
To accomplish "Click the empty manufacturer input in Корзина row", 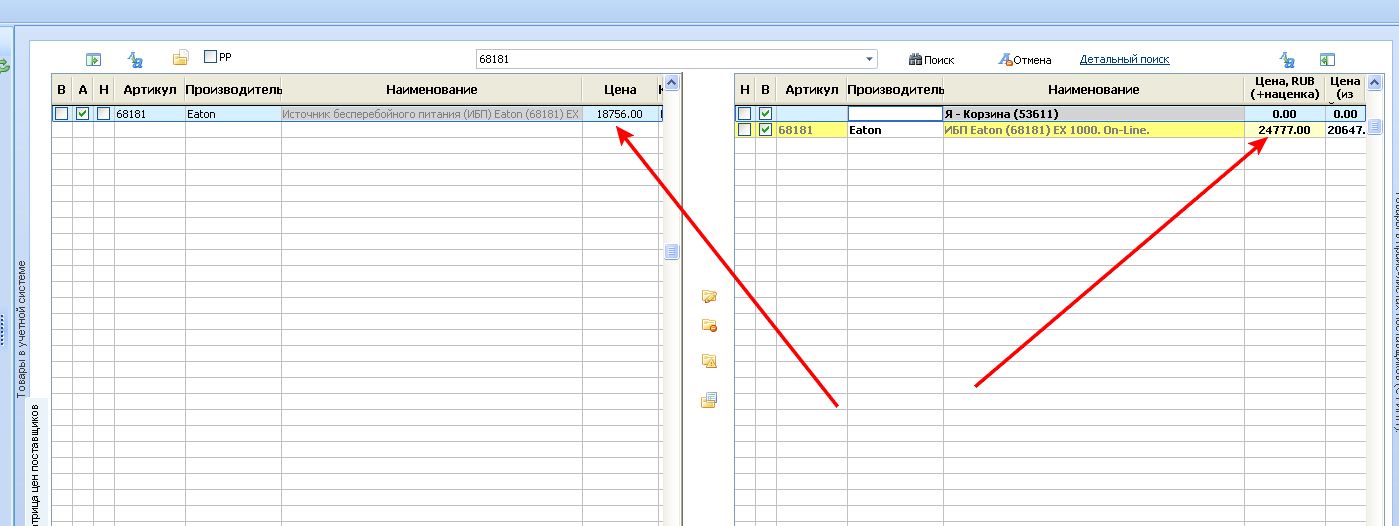I will pyautogui.click(x=895, y=114).
